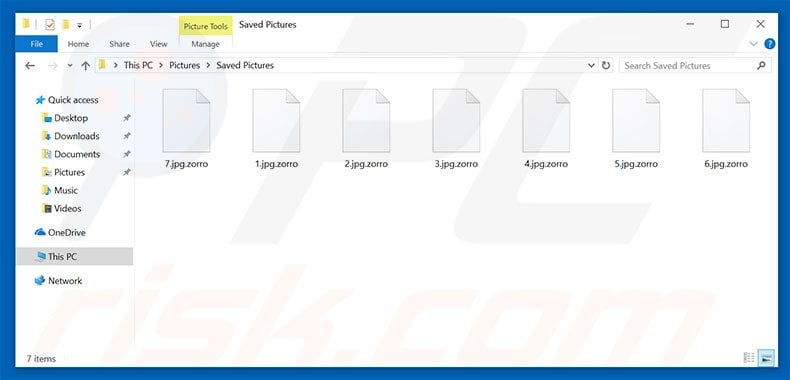Collapse the ribbon with the chevron

coord(754,44)
